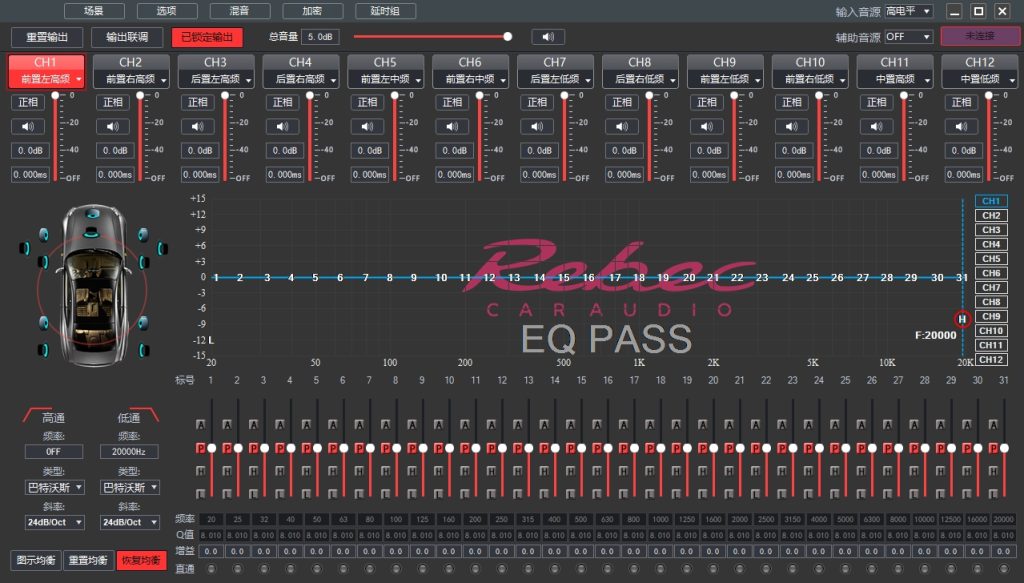Select the CH3 channel header button
Image resolution: width=1024 pixels, height=583 pixels.
[x=216, y=62]
